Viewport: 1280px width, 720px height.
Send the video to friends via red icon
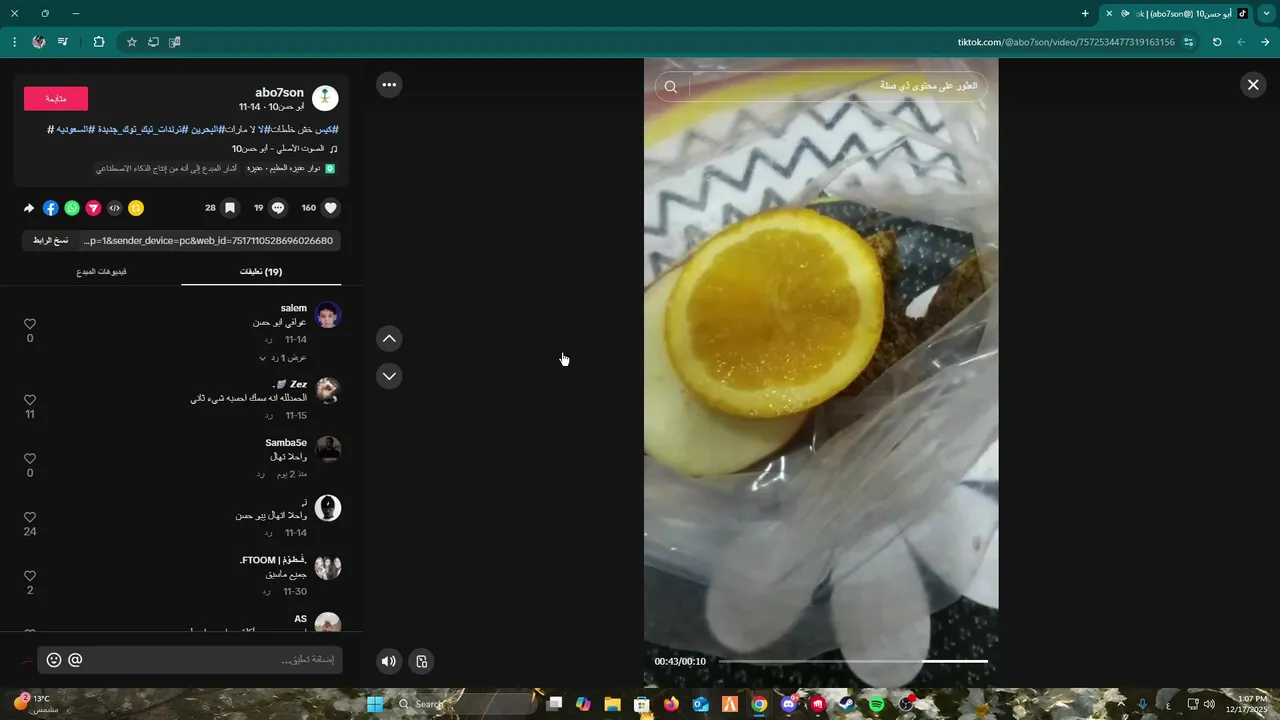pyautogui.click(x=93, y=208)
